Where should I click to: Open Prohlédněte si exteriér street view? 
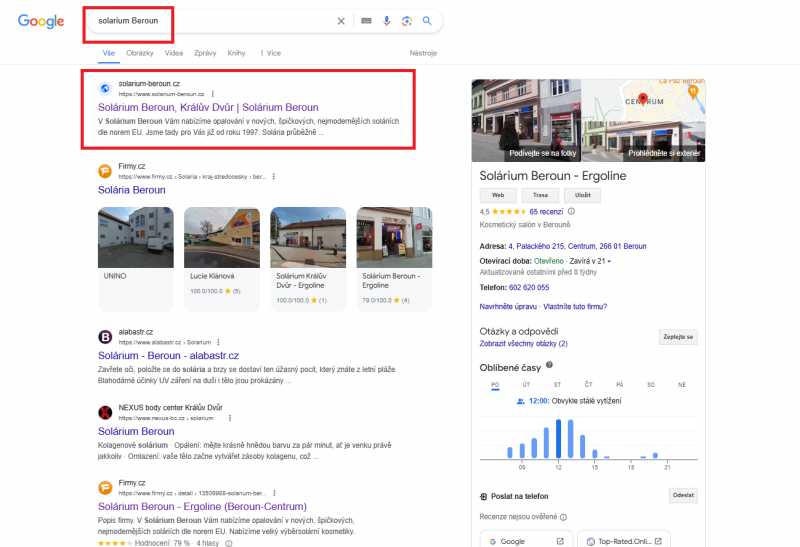[x=644, y=142]
